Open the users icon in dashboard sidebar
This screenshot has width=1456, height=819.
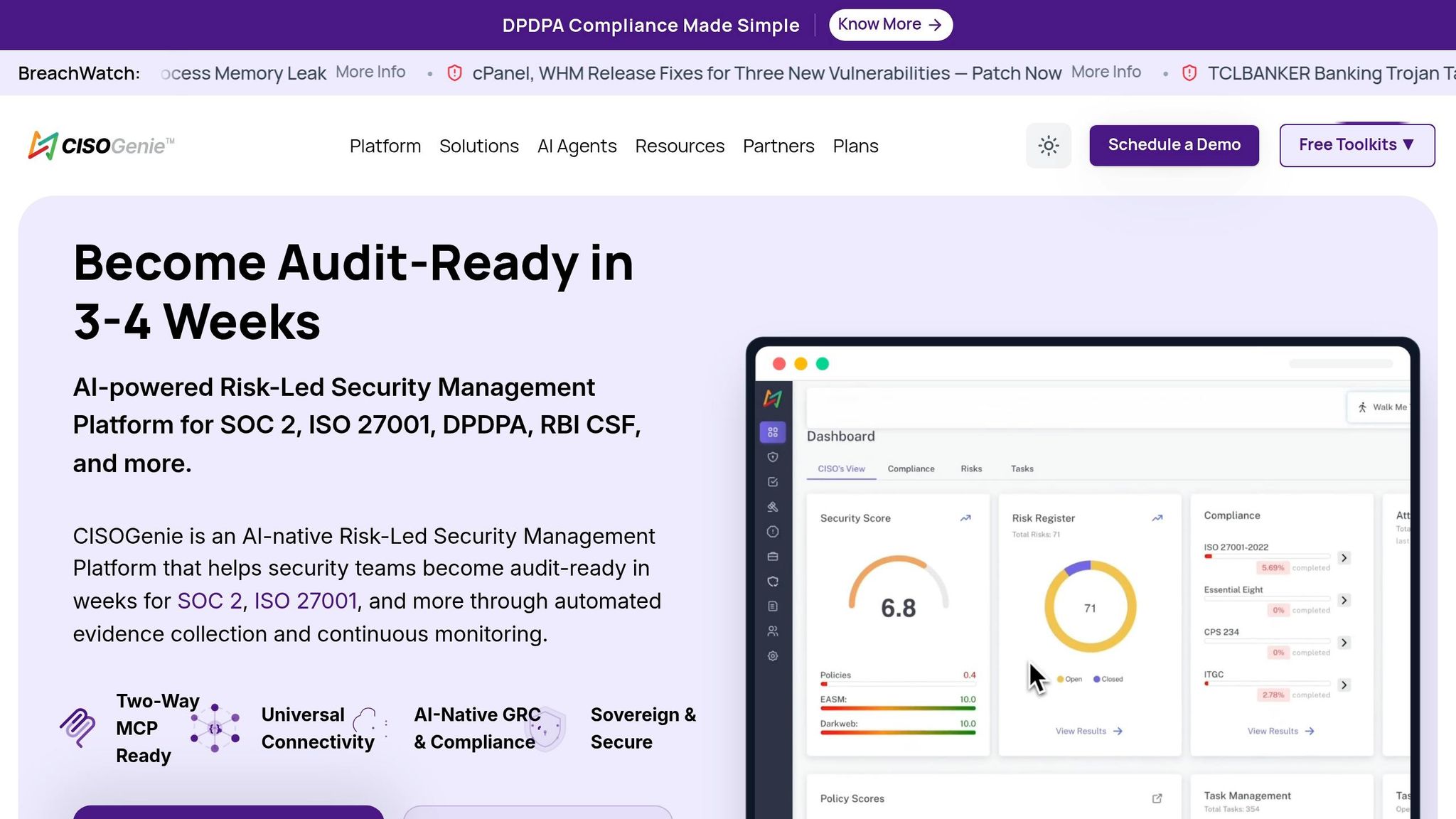point(773,631)
